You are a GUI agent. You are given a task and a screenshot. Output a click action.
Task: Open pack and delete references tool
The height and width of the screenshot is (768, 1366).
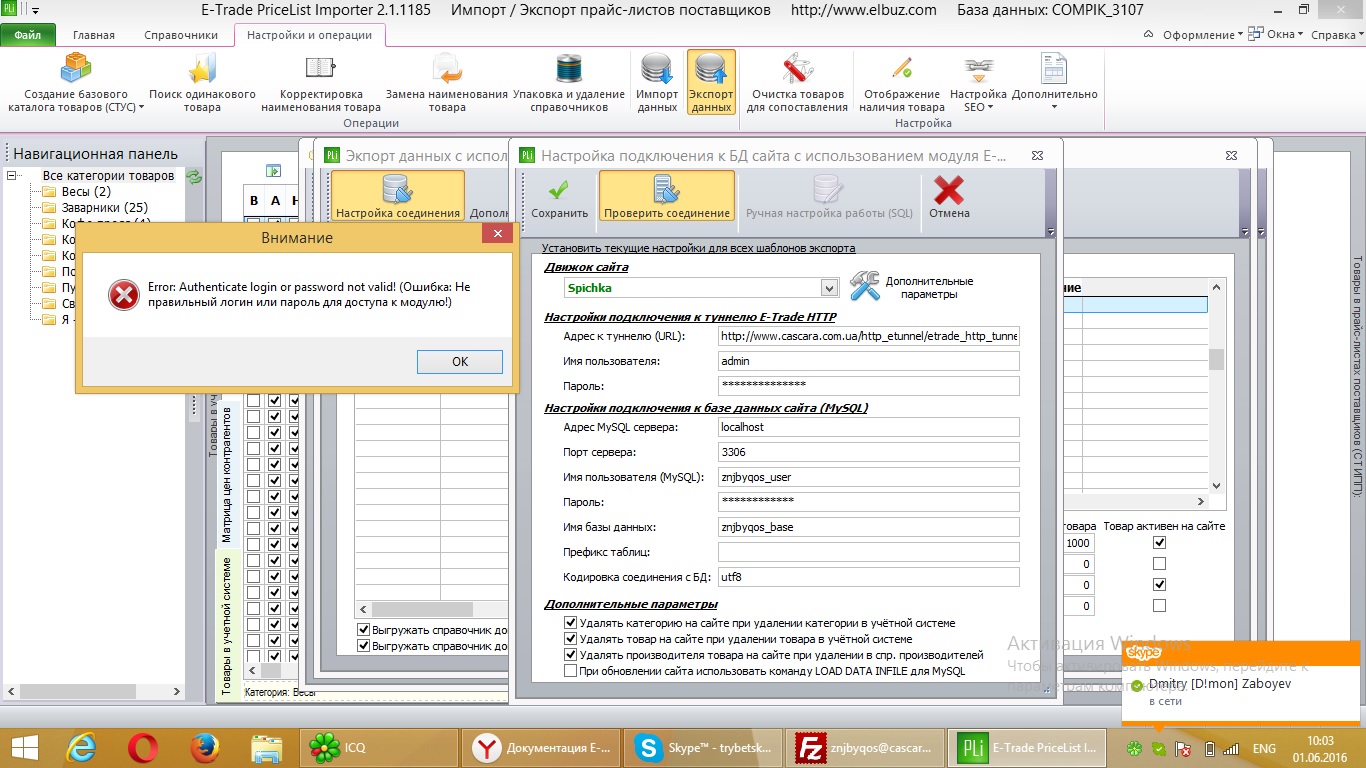coord(569,82)
